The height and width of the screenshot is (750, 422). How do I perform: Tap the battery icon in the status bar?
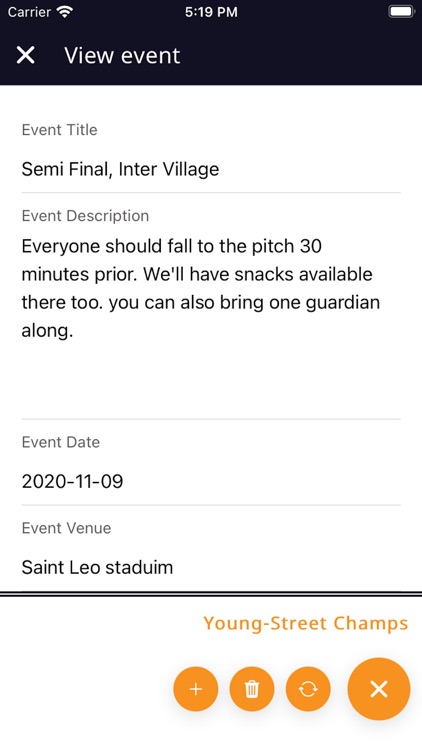tap(401, 12)
